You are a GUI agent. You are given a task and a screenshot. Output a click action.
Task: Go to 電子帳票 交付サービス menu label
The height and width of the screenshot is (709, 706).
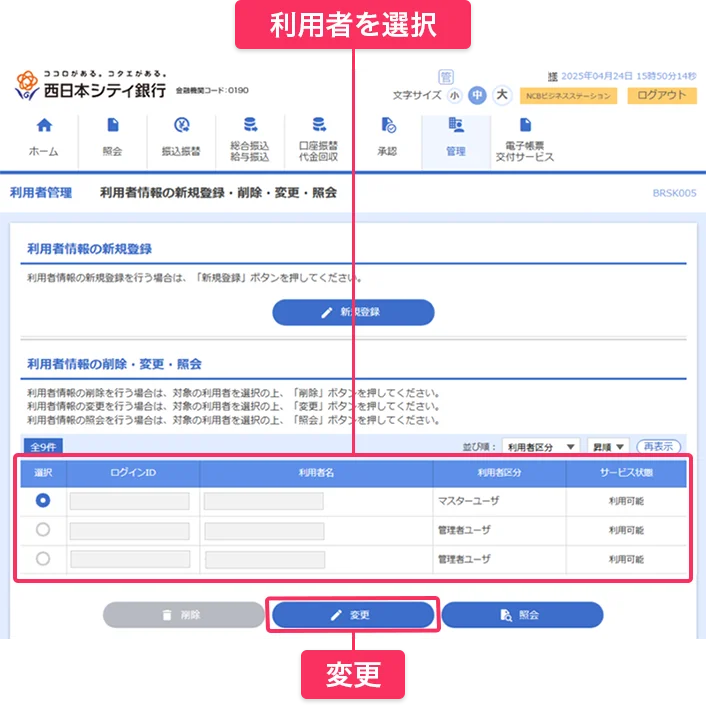pyautogui.click(x=525, y=151)
